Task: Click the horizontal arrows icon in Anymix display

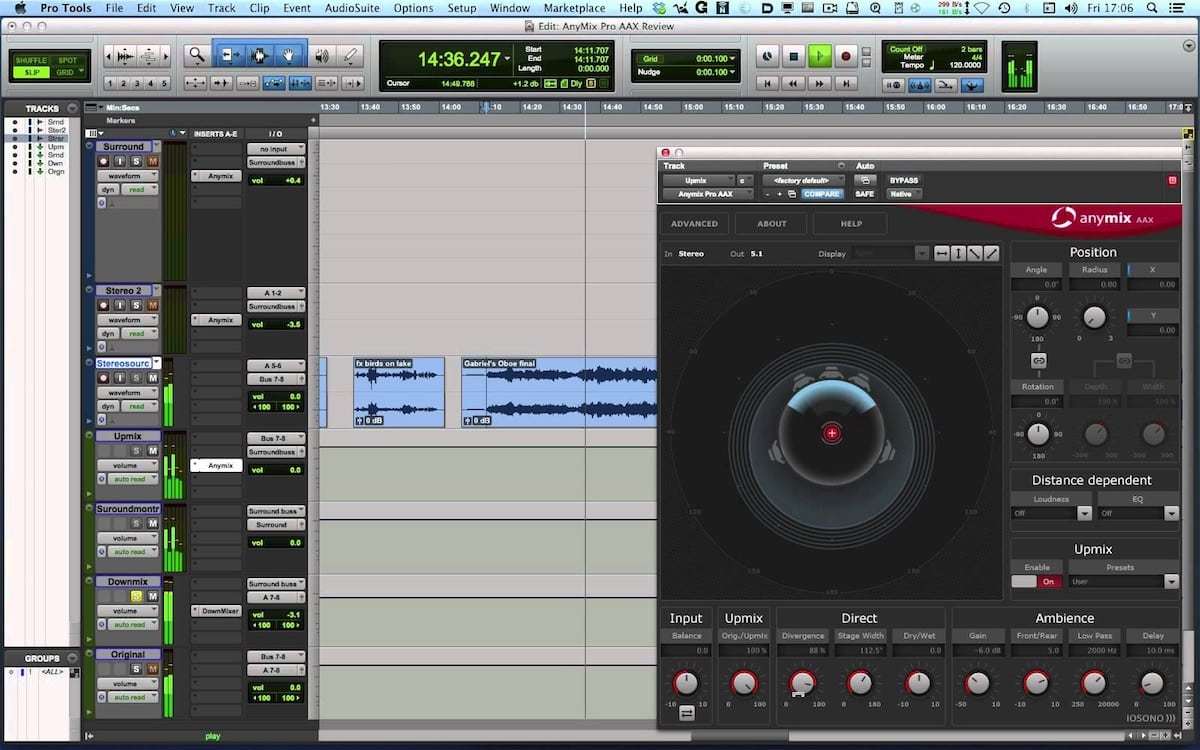Action: point(942,253)
